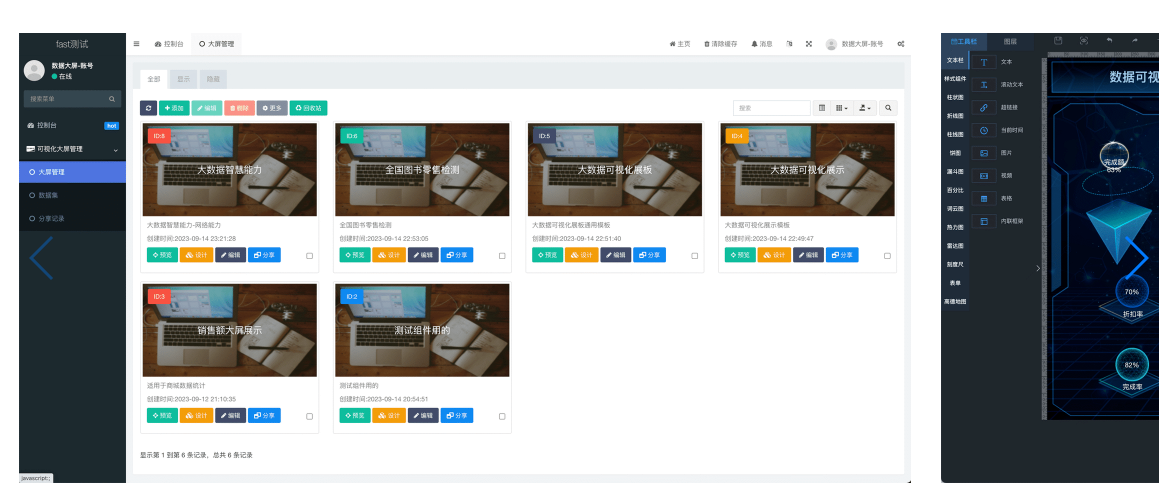
Task: Click 预览 on the 大数据智慧能力 card
Action: 162,255
